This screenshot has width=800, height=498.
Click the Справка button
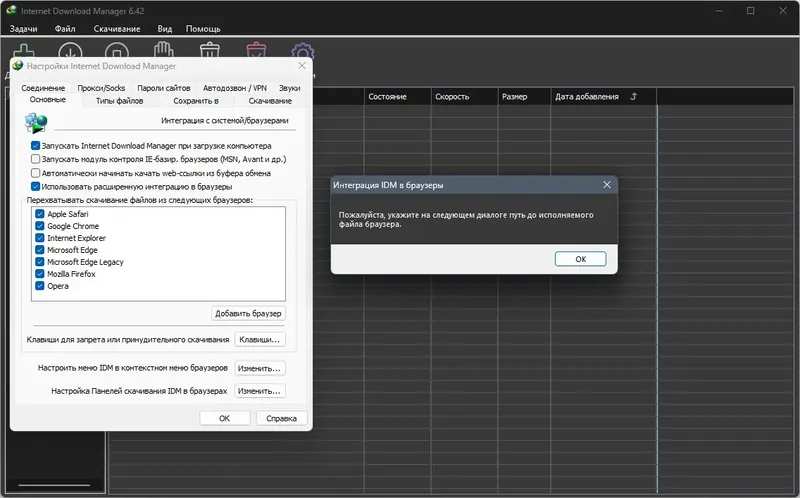pos(281,418)
